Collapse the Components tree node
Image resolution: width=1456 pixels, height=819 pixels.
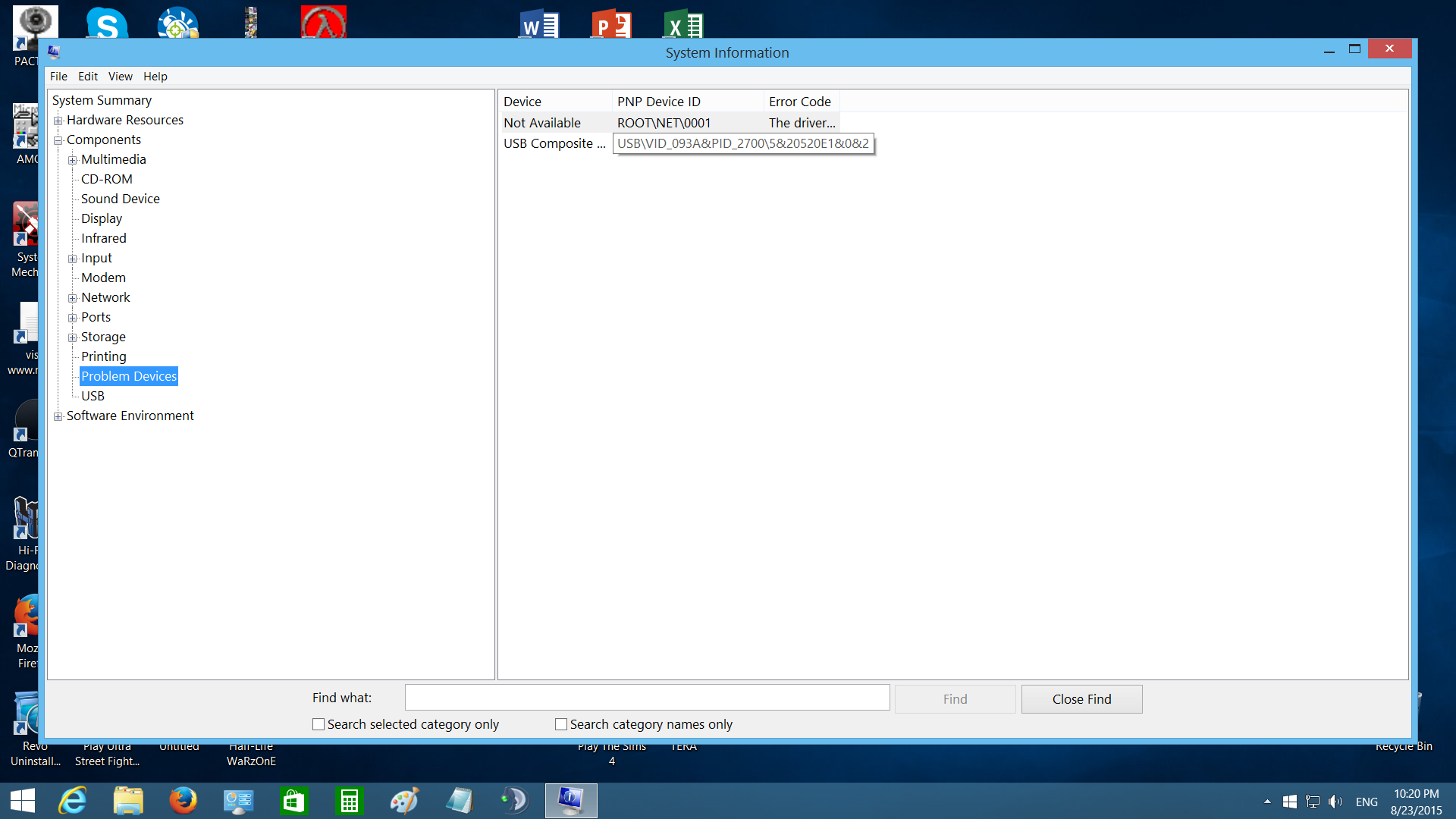(x=58, y=140)
